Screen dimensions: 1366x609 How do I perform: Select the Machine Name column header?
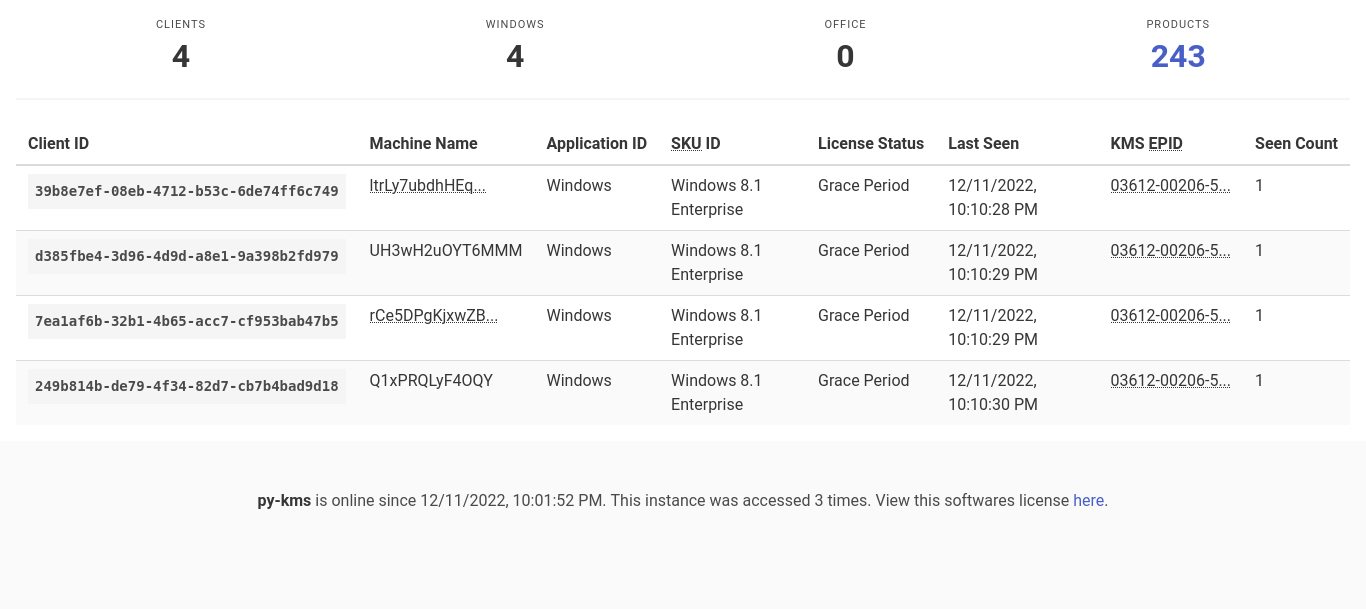(x=423, y=143)
